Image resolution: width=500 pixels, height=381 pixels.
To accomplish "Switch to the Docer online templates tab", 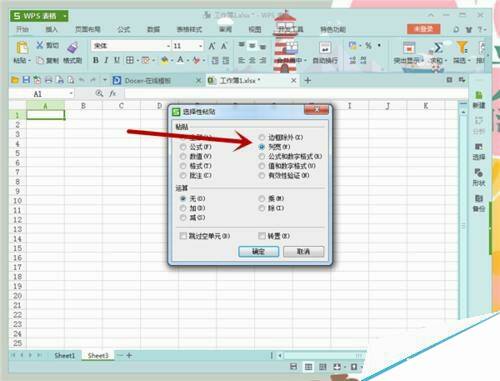I will [147, 80].
